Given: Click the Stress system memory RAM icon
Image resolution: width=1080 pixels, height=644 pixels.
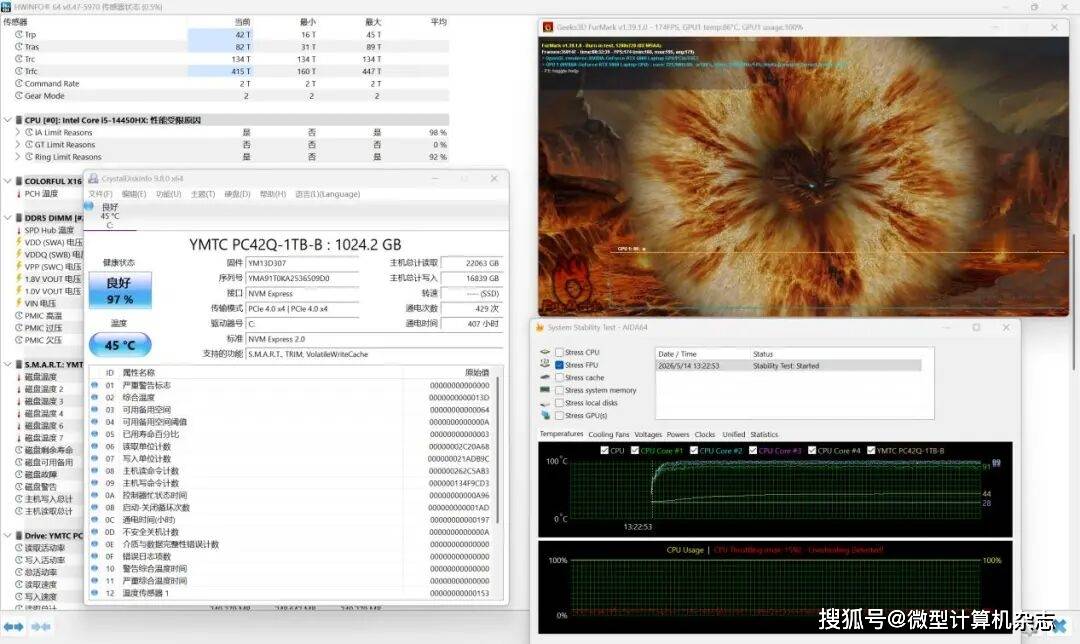Looking at the screenshot, I should [545, 390].
